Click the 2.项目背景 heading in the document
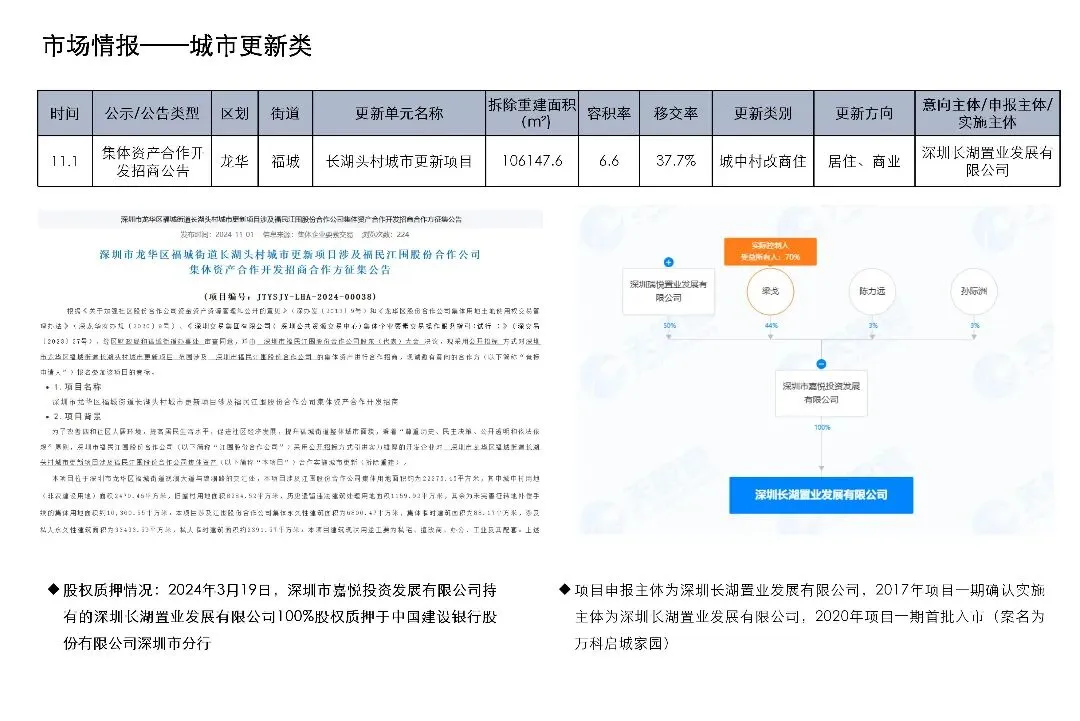This screenshot has height=721, width=1080. point(78,417)
